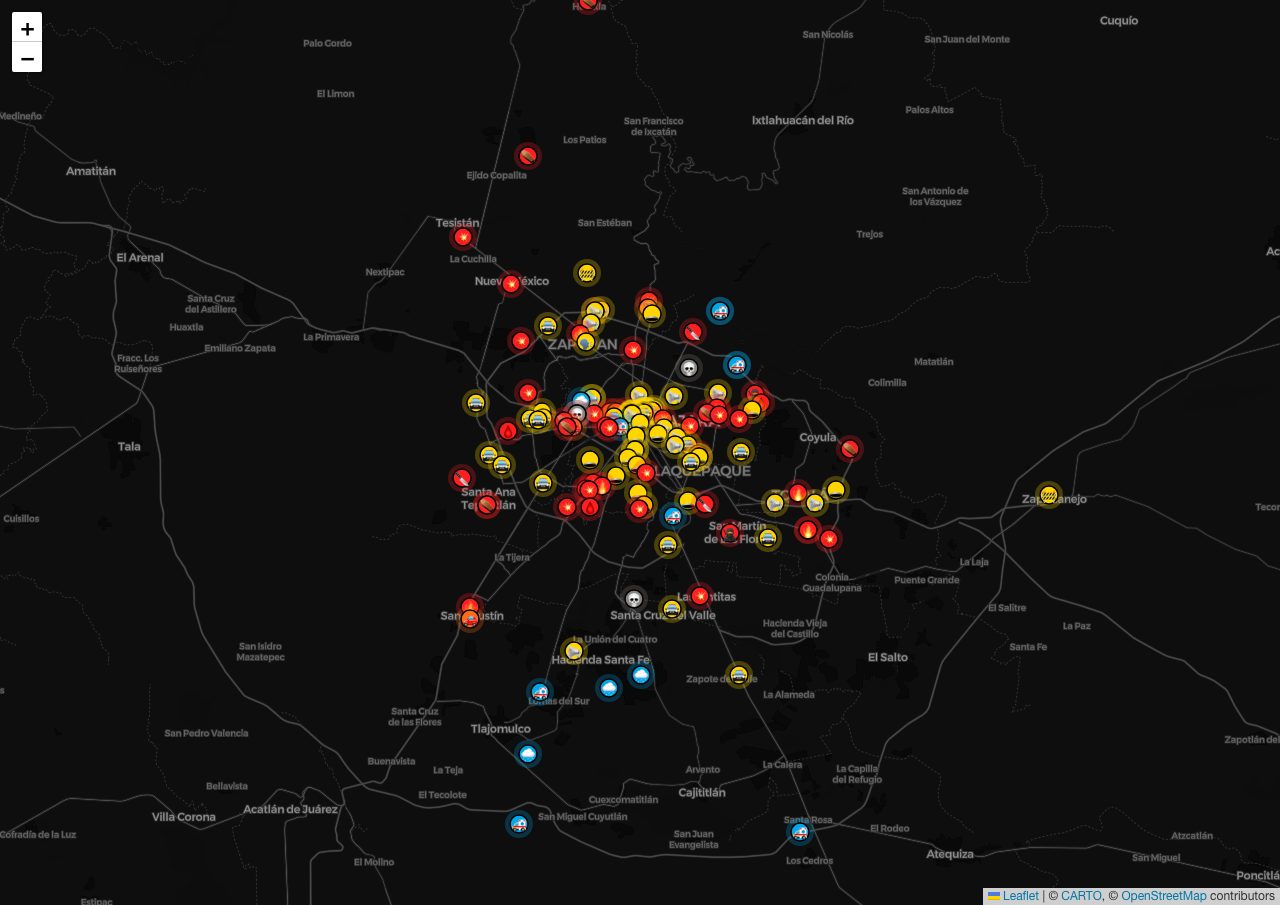This screenshot has height=905, width=1280.
Task: Open the yellow striped marker at Zapotlanejo
Action: [x=1048, y=494]
